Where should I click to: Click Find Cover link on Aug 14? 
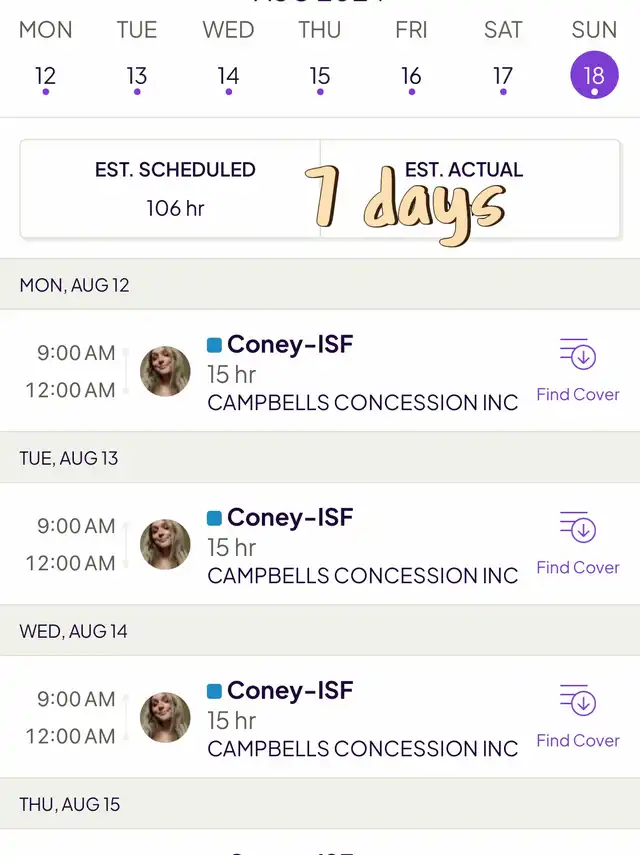coord(578,740)
